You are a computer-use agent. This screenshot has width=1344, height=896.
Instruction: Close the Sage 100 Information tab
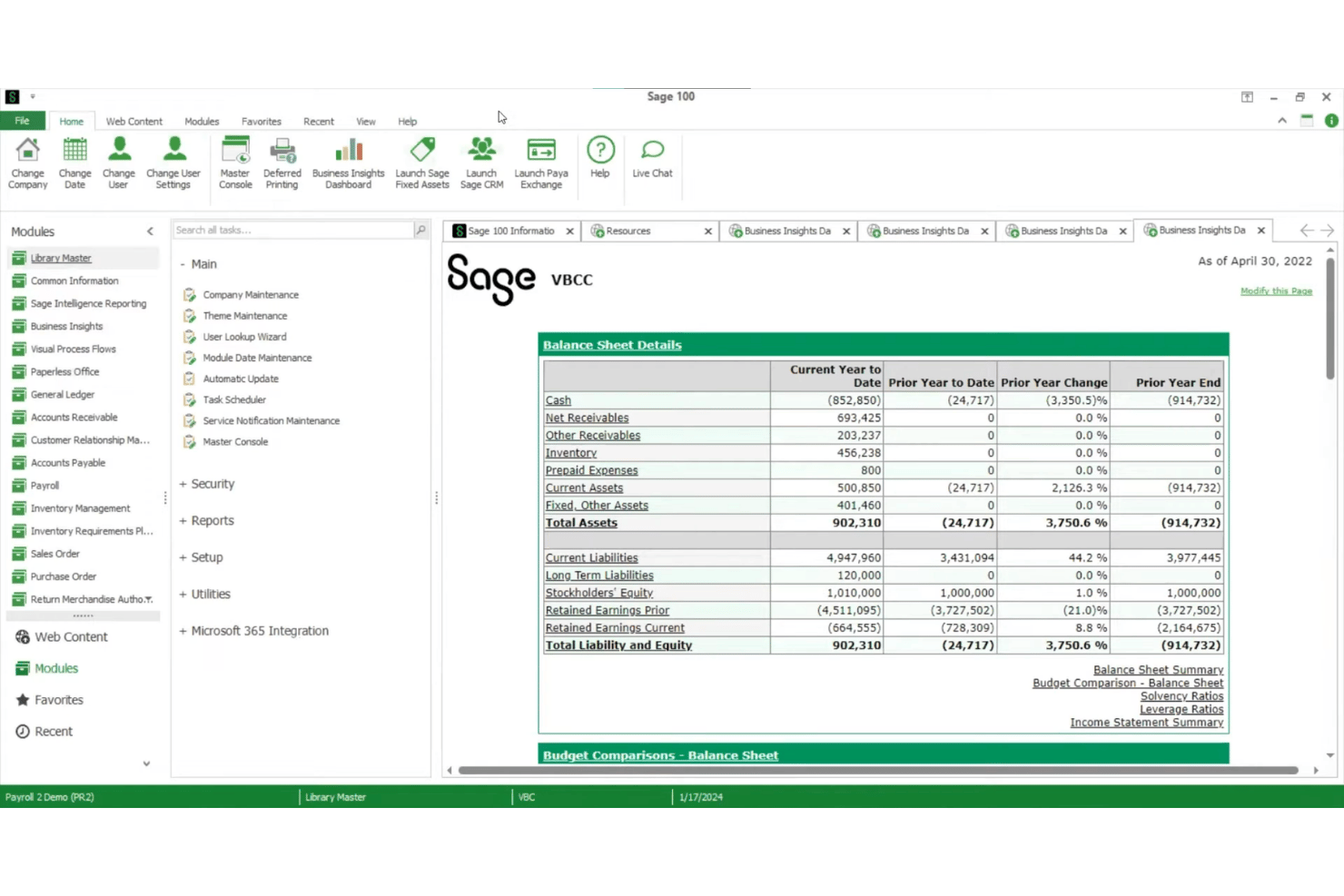click(x=570, y=231)
